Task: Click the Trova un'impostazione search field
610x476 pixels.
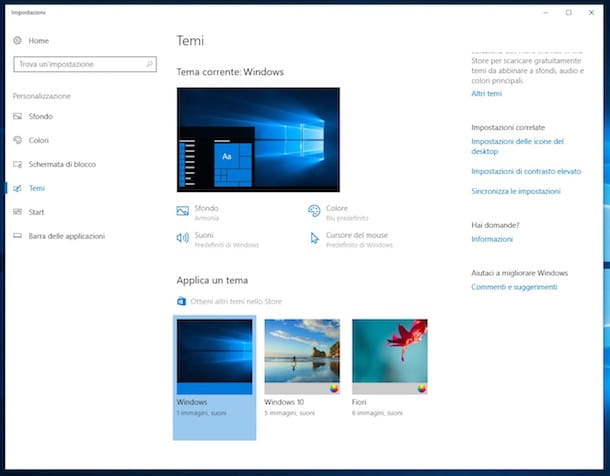Action: (x=85, y=64)
